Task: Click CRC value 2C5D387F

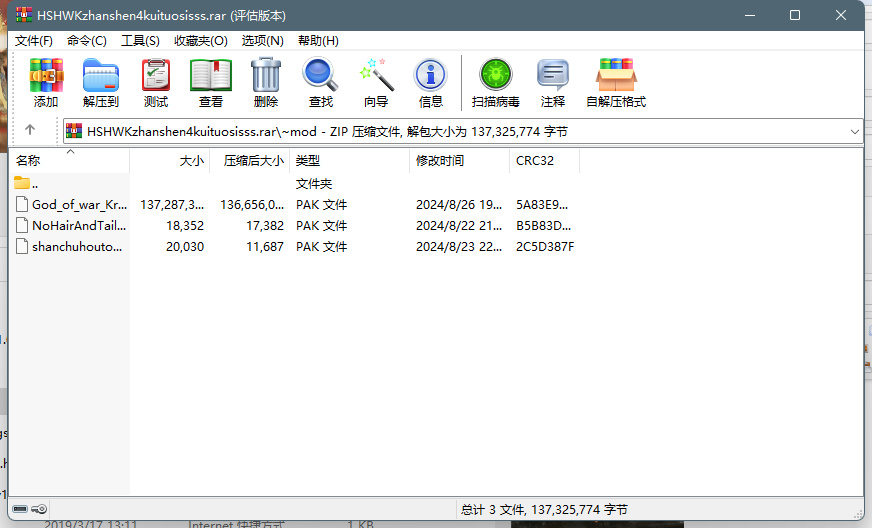Action: coord(545,247)
